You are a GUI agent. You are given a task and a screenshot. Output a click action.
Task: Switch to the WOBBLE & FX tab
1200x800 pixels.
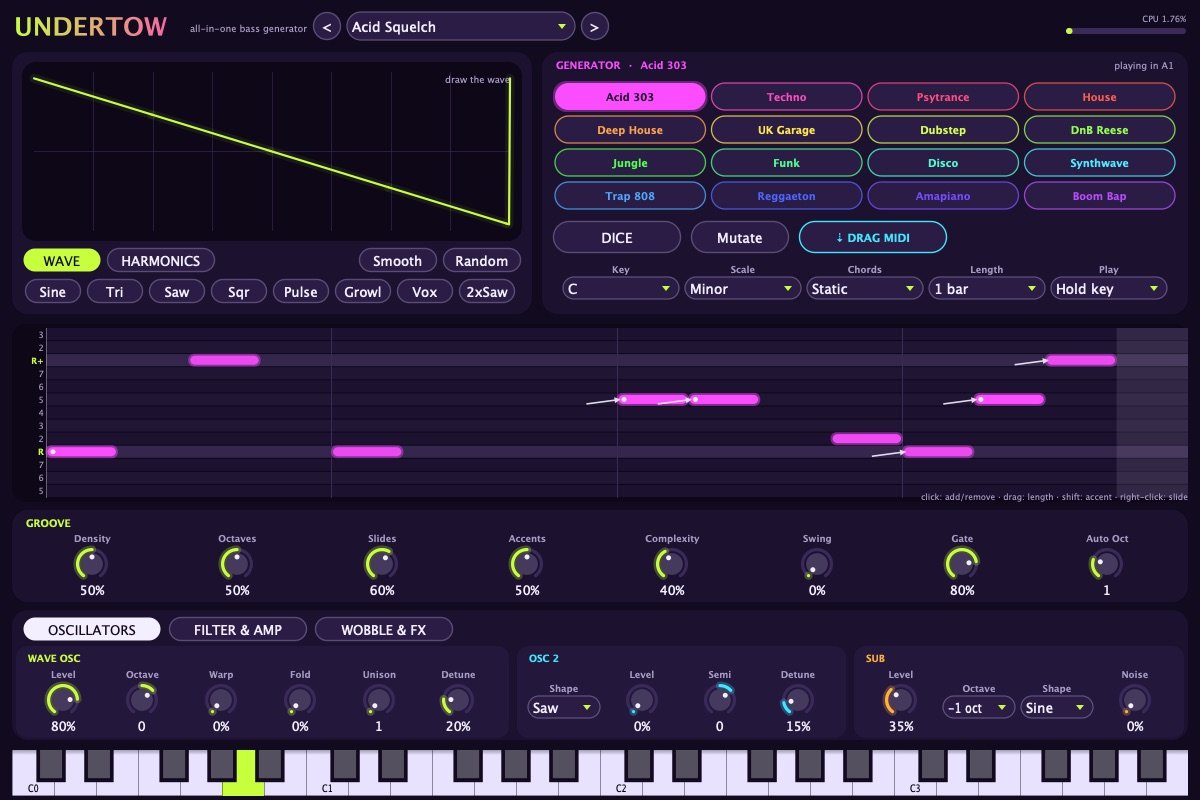pos(384,630)
